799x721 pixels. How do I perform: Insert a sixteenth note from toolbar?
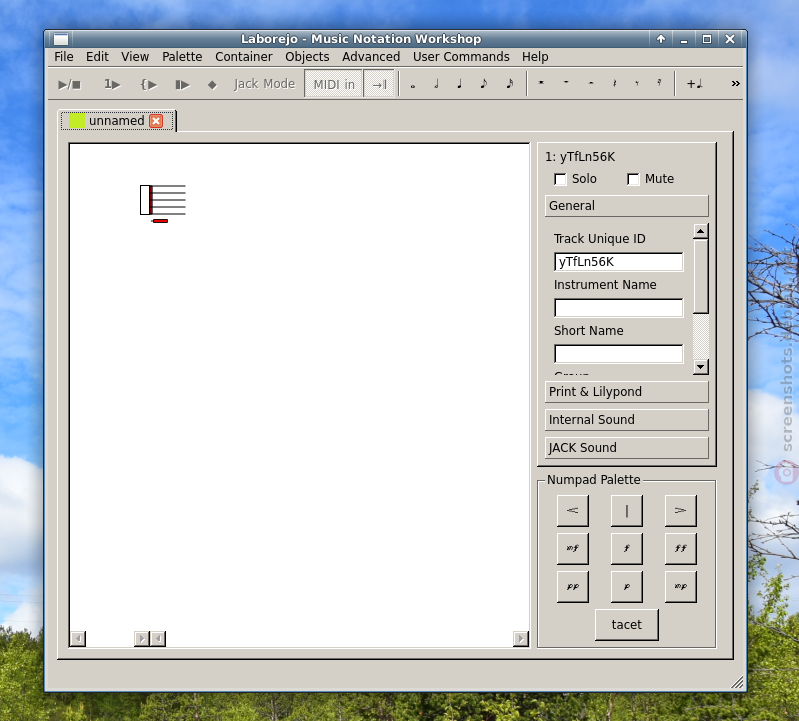510,84
